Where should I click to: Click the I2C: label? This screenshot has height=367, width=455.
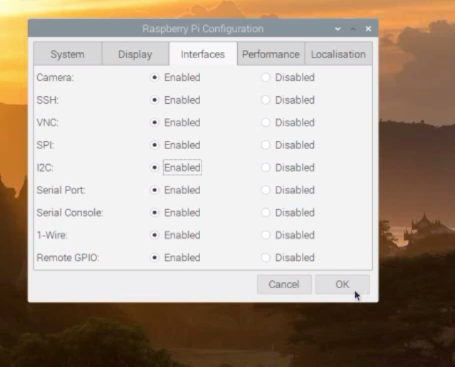tap(45, 167)
